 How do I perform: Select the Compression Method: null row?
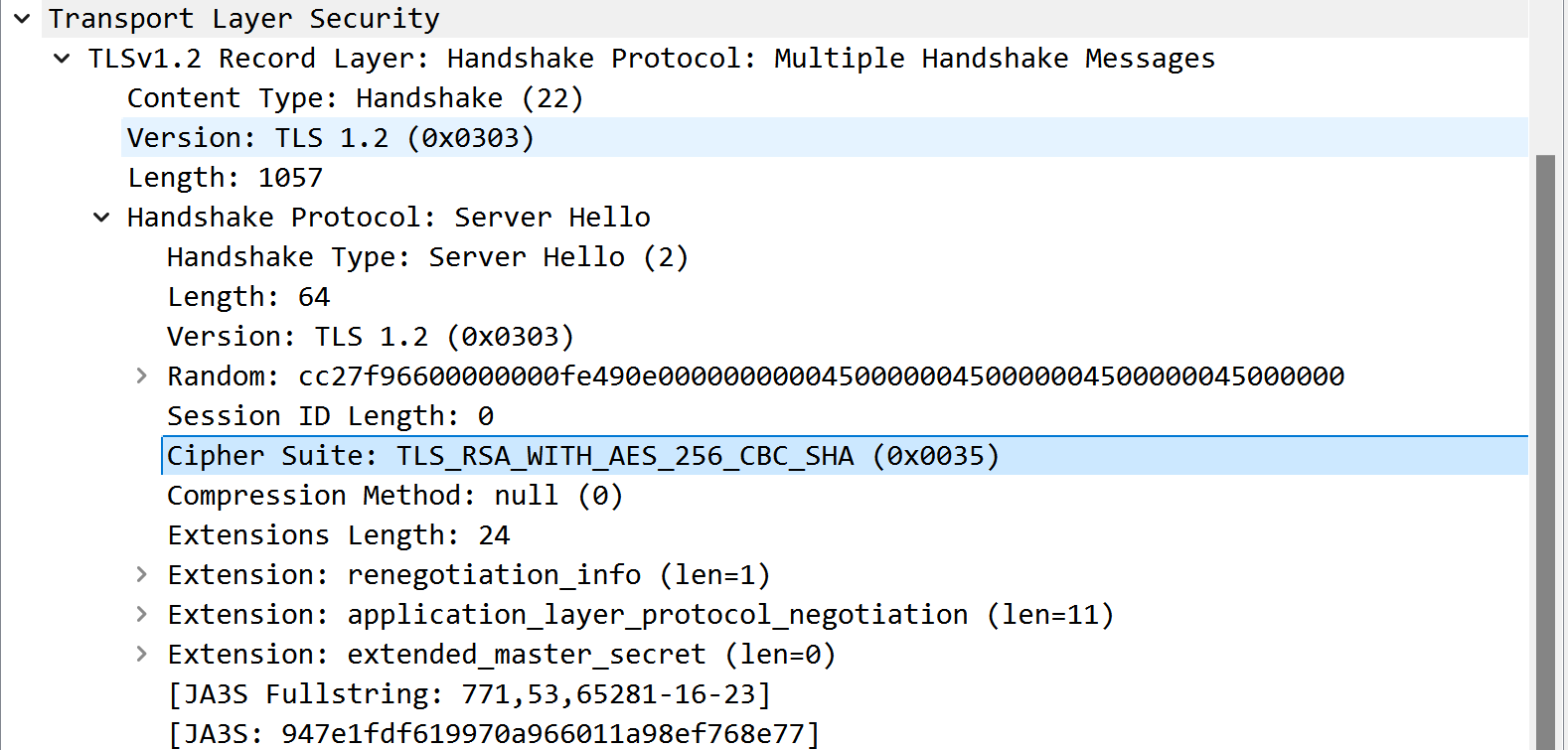pos(394,496)
